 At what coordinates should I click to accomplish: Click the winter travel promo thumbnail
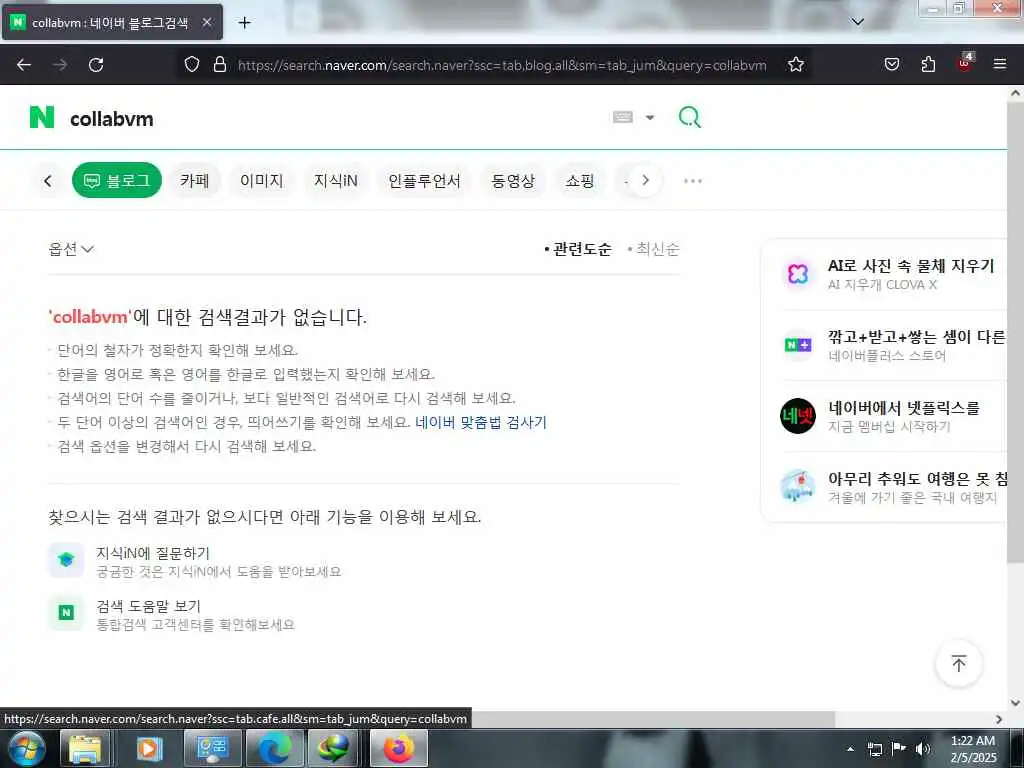[798, 487]
